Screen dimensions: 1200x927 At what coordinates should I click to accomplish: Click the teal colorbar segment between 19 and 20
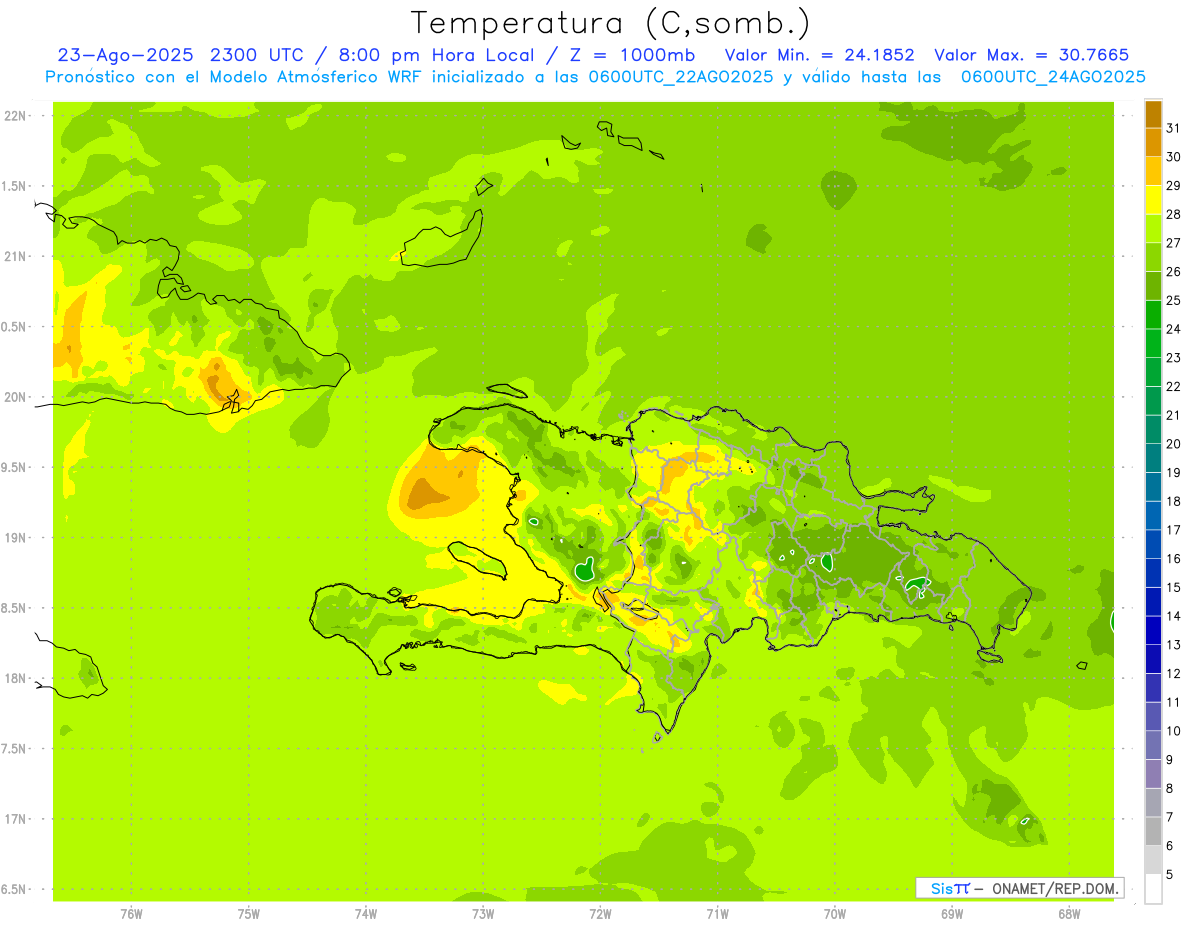coord(1153,458)
